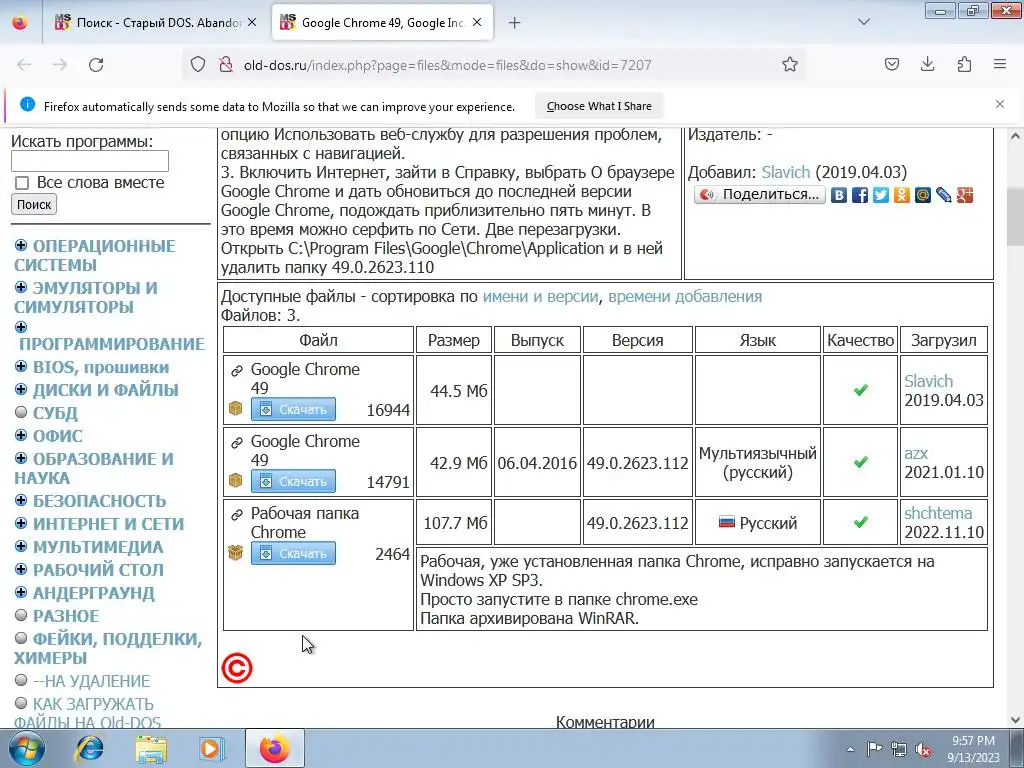
Task: Open Internet Explorer from the taskbar
Action: (x=89, y=748)
